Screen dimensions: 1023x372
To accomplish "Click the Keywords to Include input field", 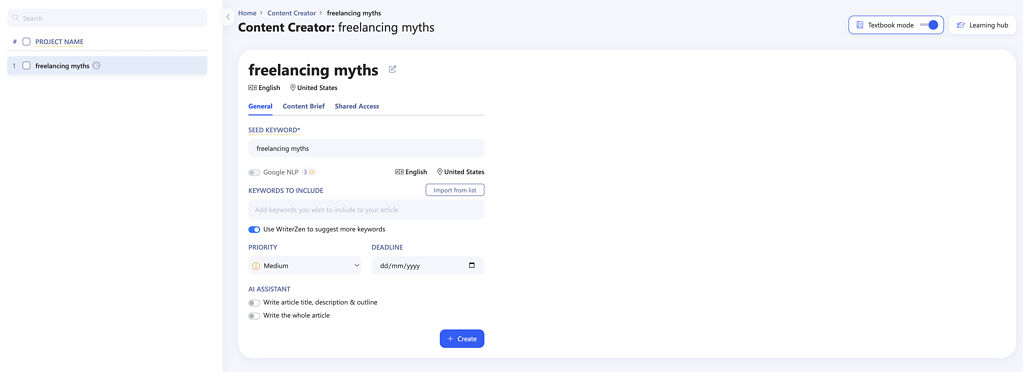I will coord(366,209).
